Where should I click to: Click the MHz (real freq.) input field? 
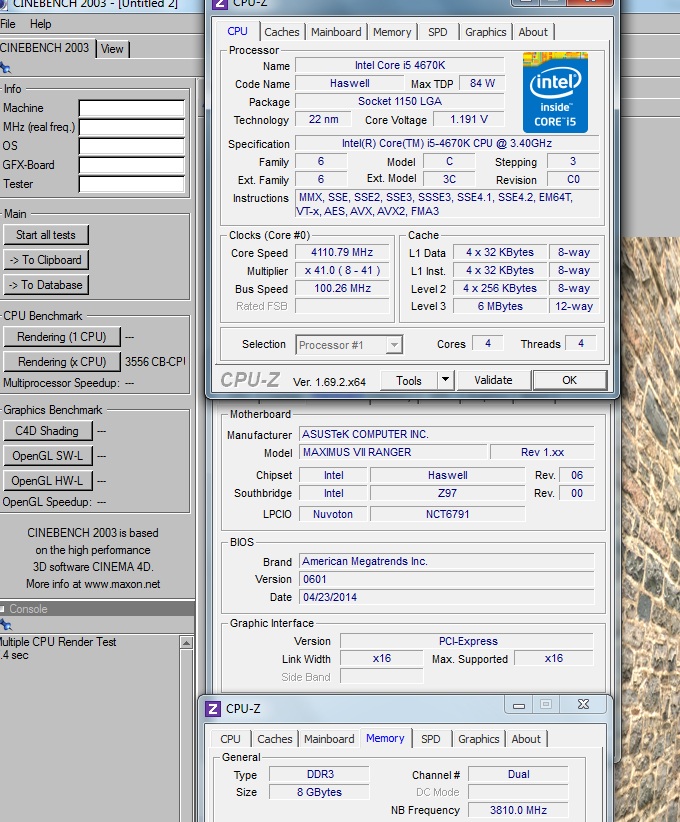coord(132,127)
